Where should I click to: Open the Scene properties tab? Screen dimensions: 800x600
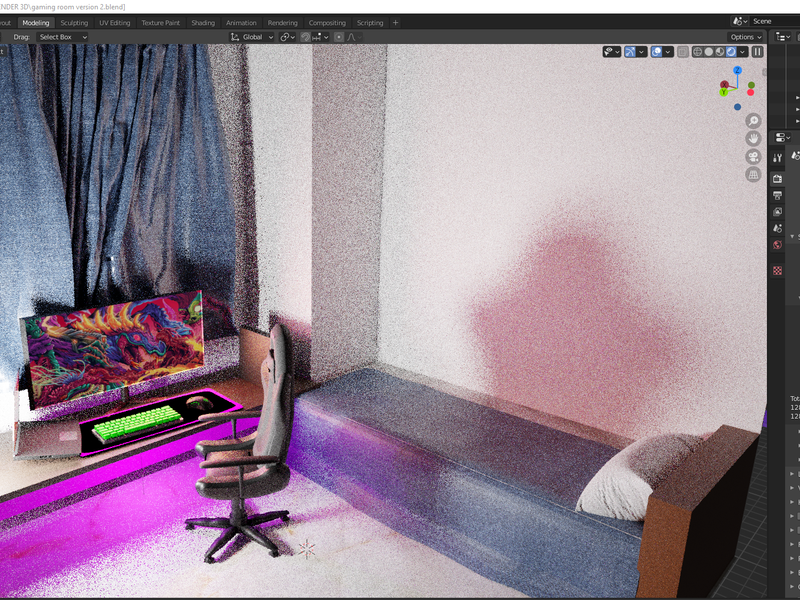click(x=777, y=229)
